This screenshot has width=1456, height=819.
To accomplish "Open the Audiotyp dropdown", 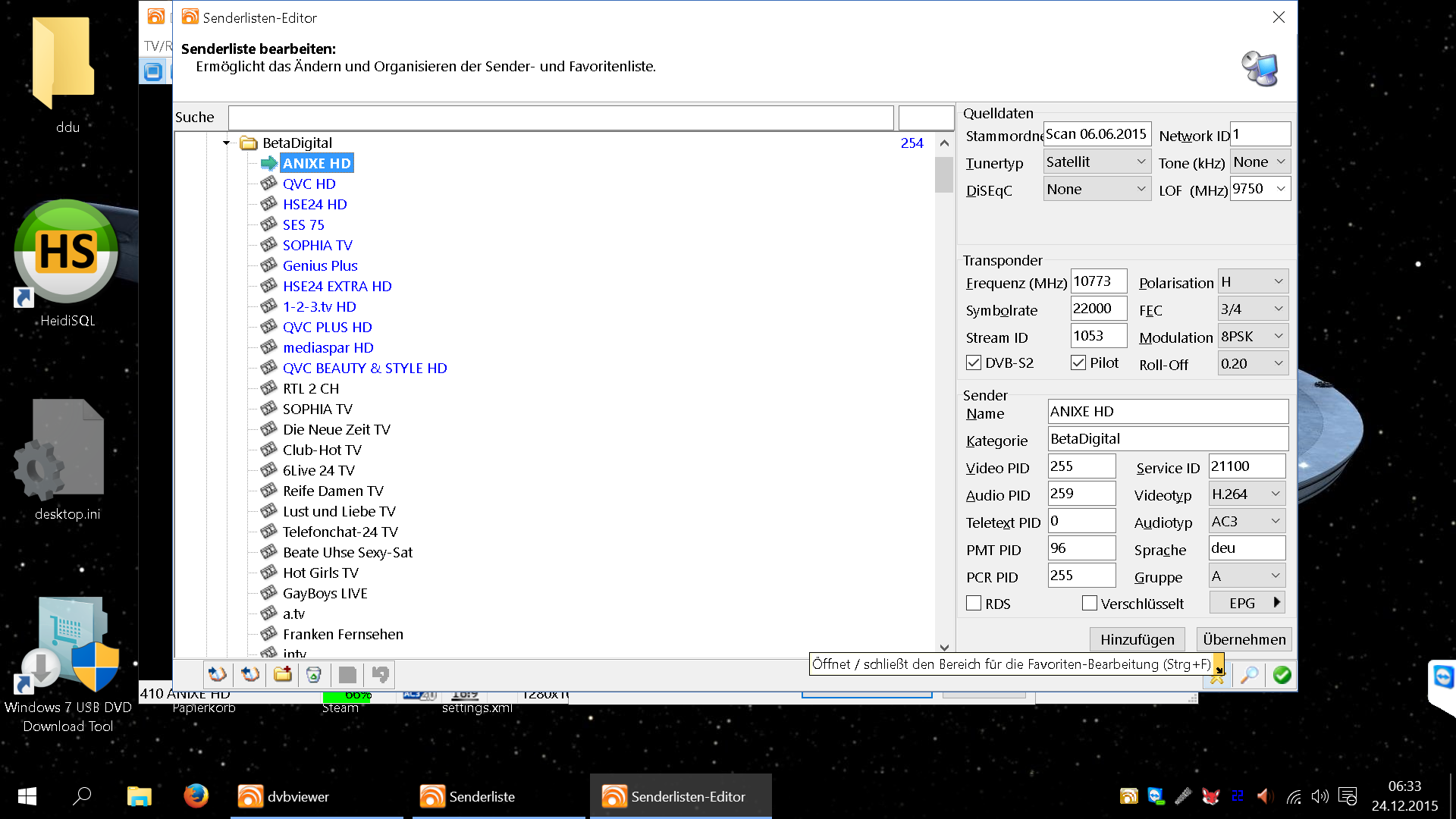I will click(x=1247, y=521).
